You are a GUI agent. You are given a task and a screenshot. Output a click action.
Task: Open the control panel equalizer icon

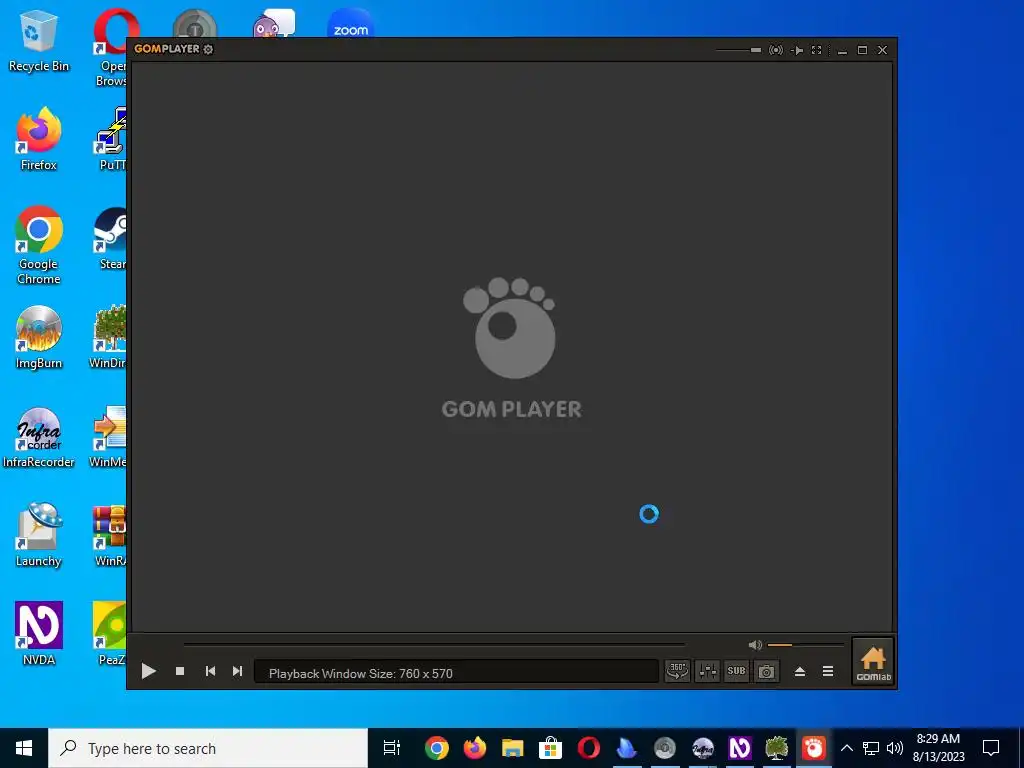pos(707,671)
